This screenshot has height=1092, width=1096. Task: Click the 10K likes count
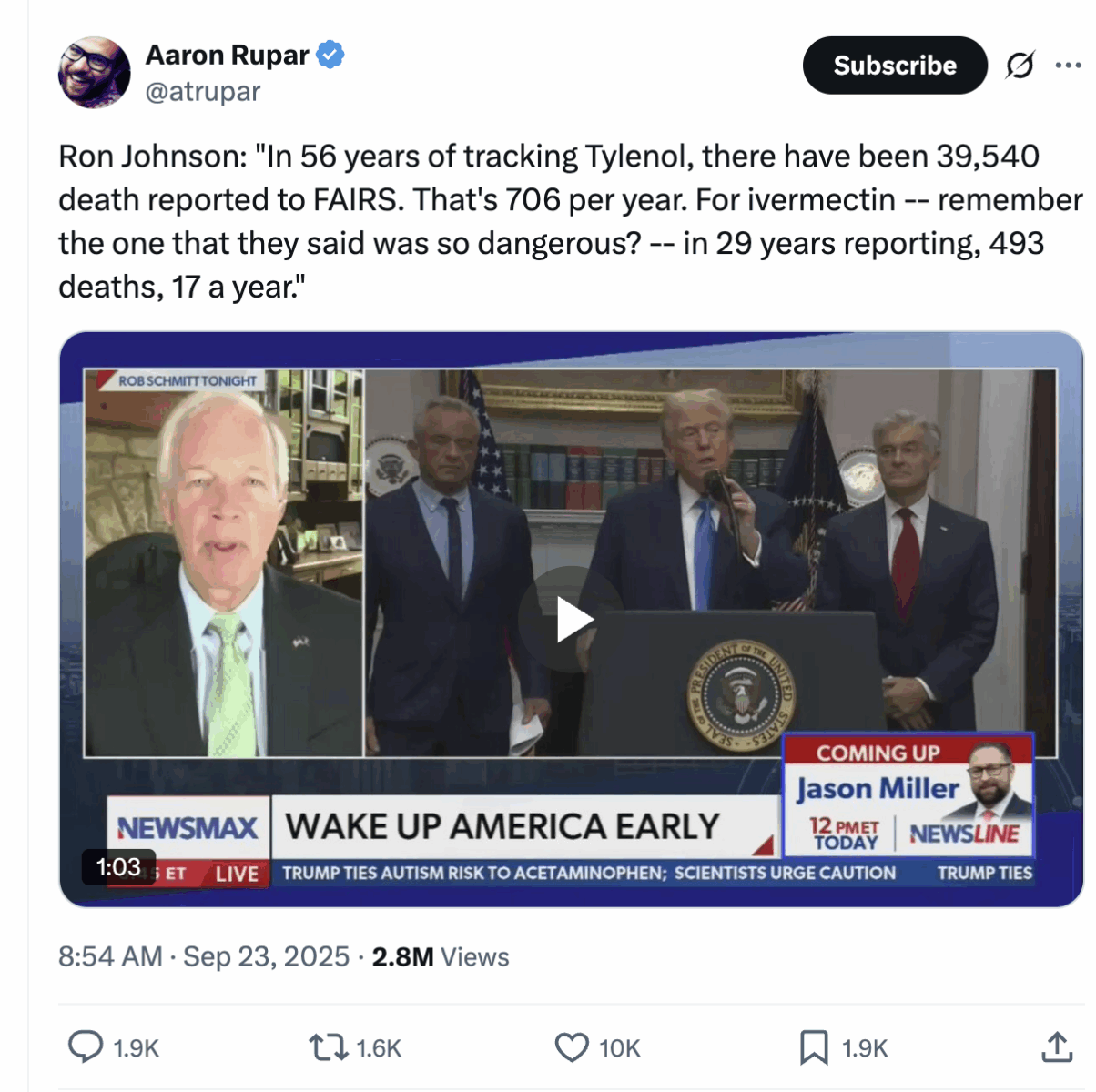tap(620, 1048)
